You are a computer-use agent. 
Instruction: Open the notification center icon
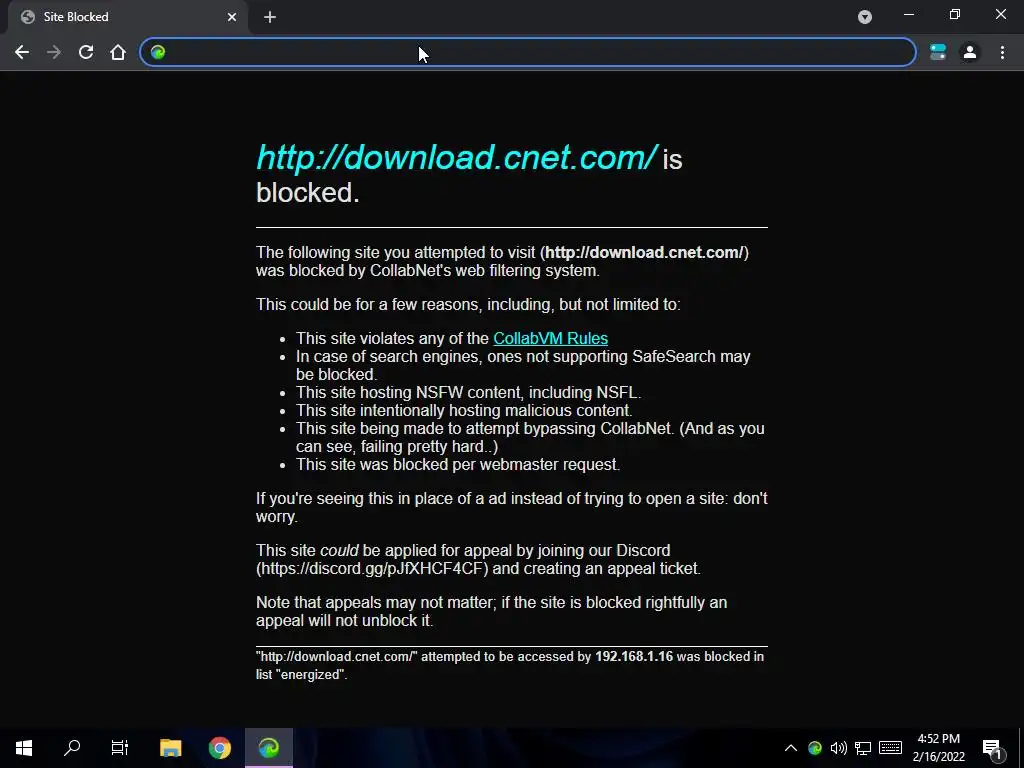tap(992, 749)
